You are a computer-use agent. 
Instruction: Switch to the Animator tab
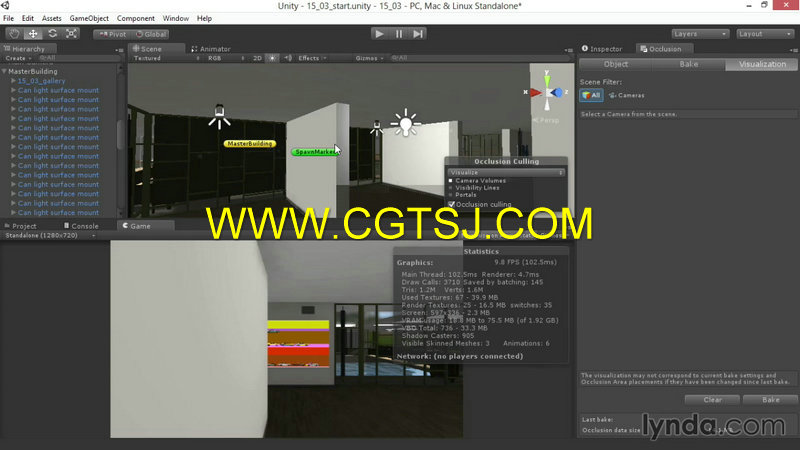point(211,49)
